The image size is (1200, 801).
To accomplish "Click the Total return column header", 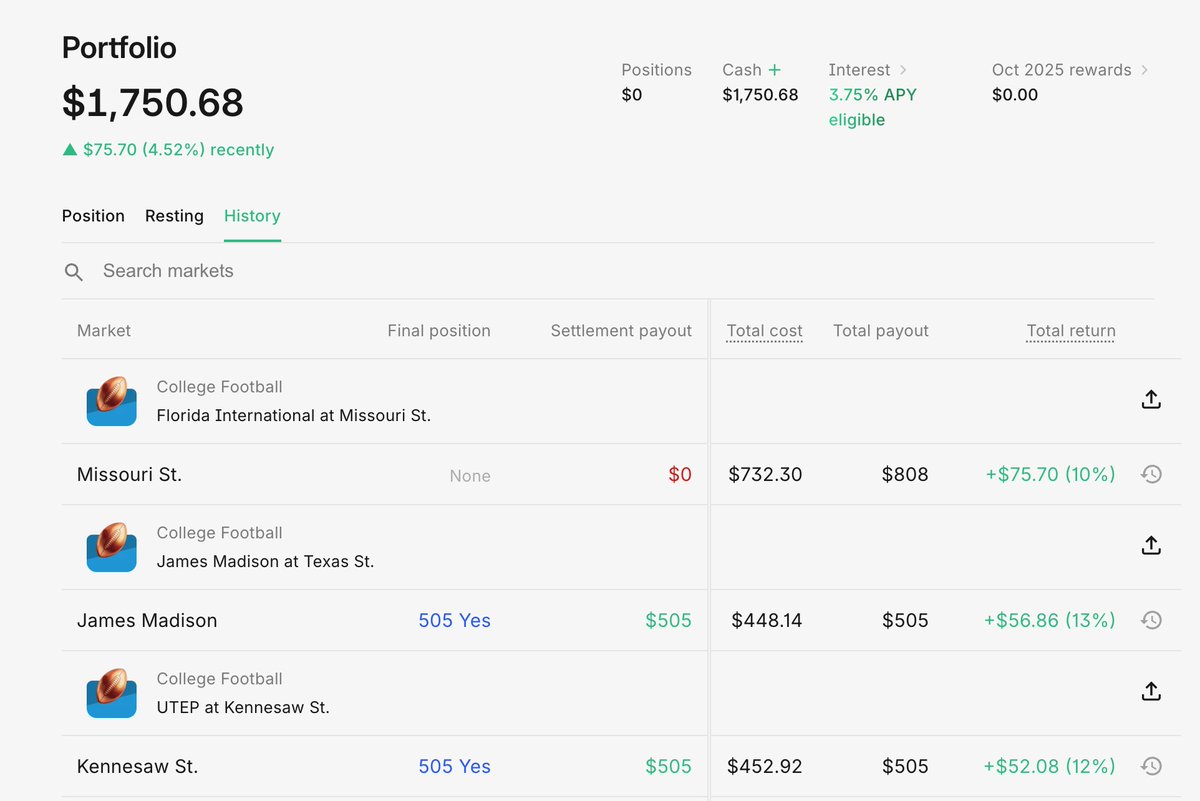I will [x=1071, y=331].
